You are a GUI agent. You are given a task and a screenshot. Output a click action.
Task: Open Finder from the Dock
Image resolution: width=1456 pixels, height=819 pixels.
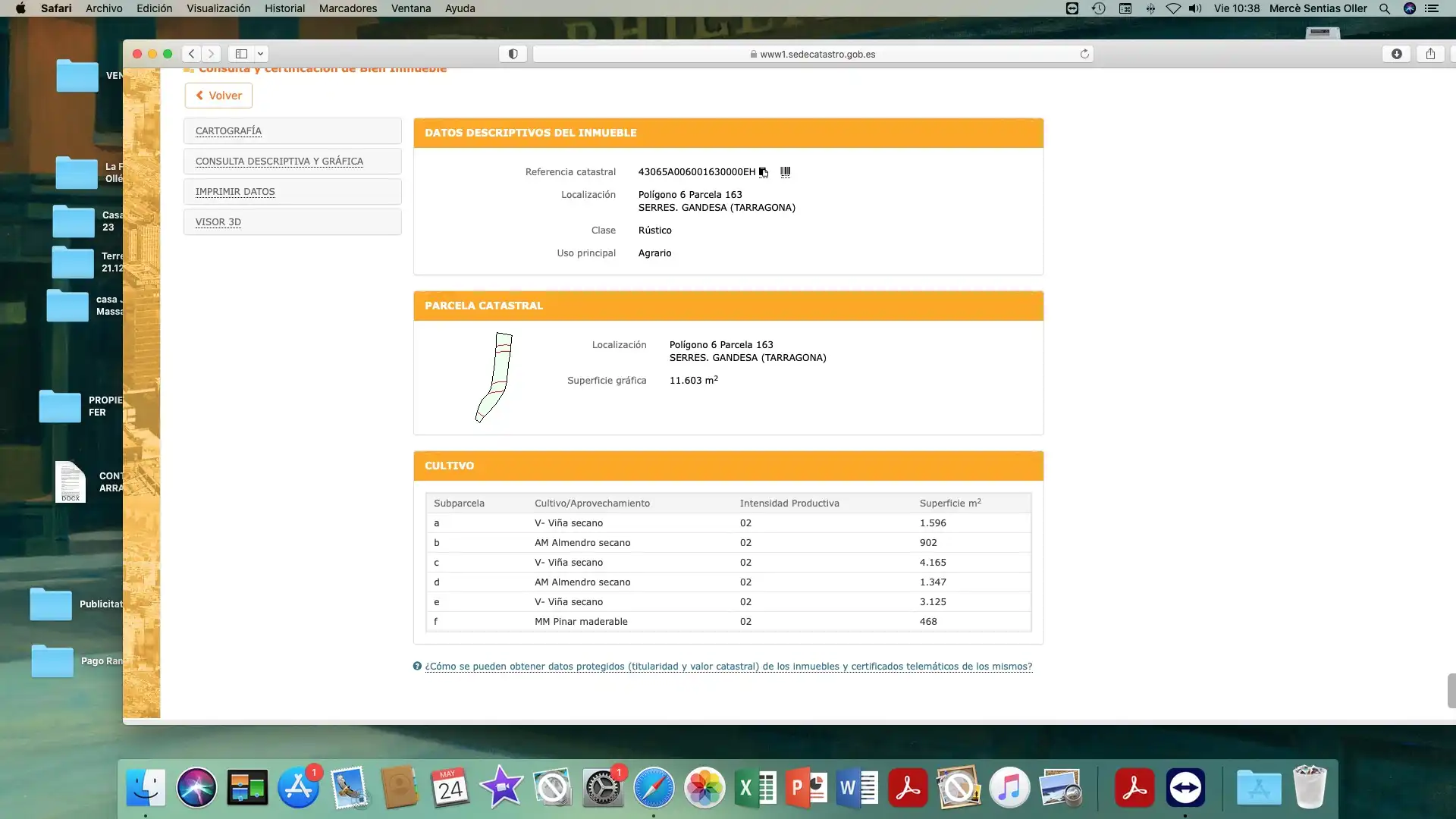pyautogui.click(x=146, y=788)
